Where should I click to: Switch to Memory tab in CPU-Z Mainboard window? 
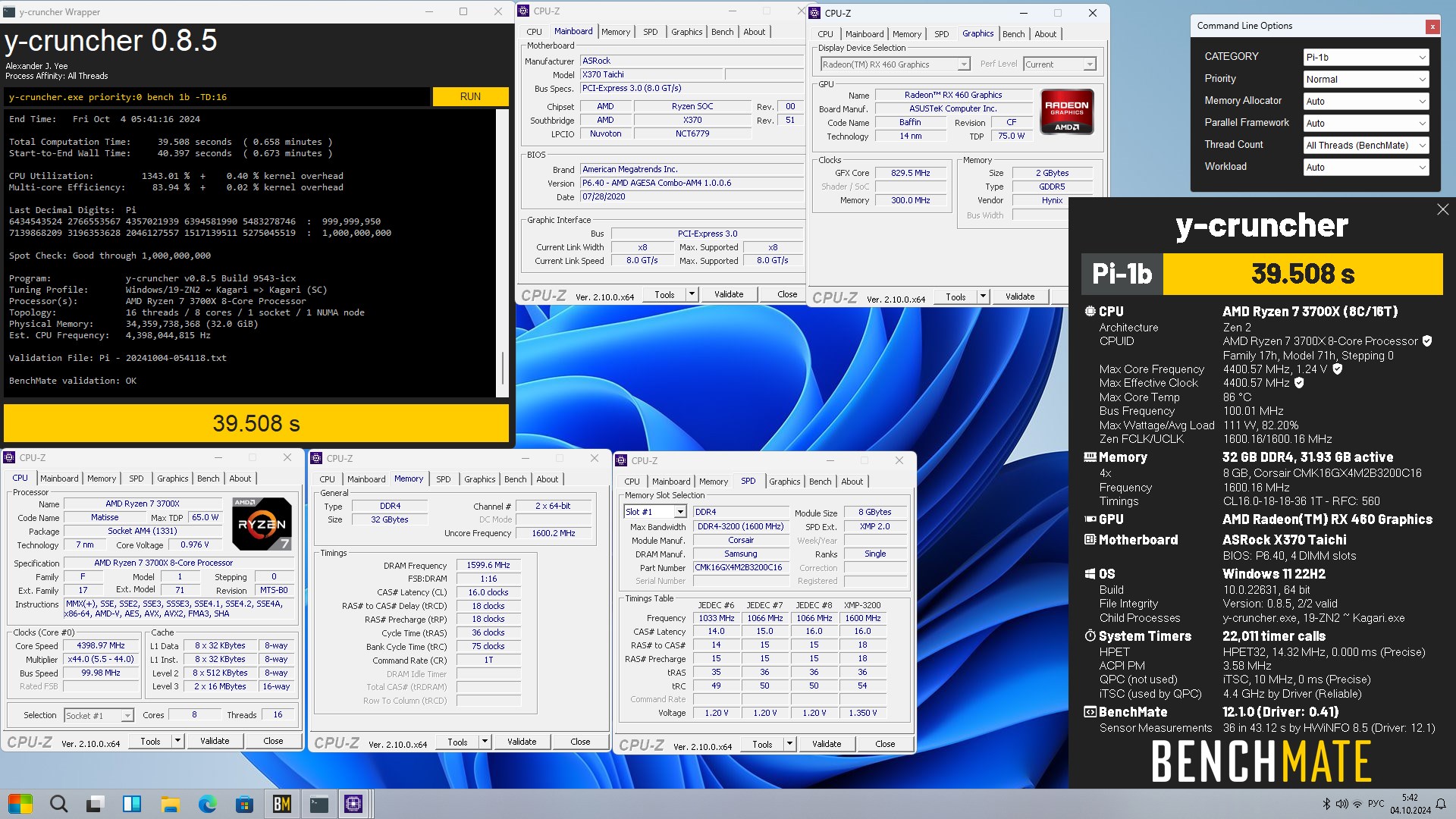coord(615,32)
